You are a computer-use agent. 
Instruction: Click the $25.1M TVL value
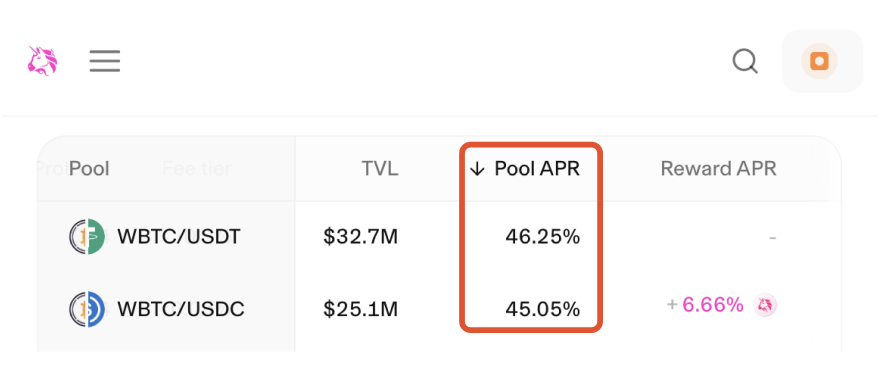[x=361, y=309]
